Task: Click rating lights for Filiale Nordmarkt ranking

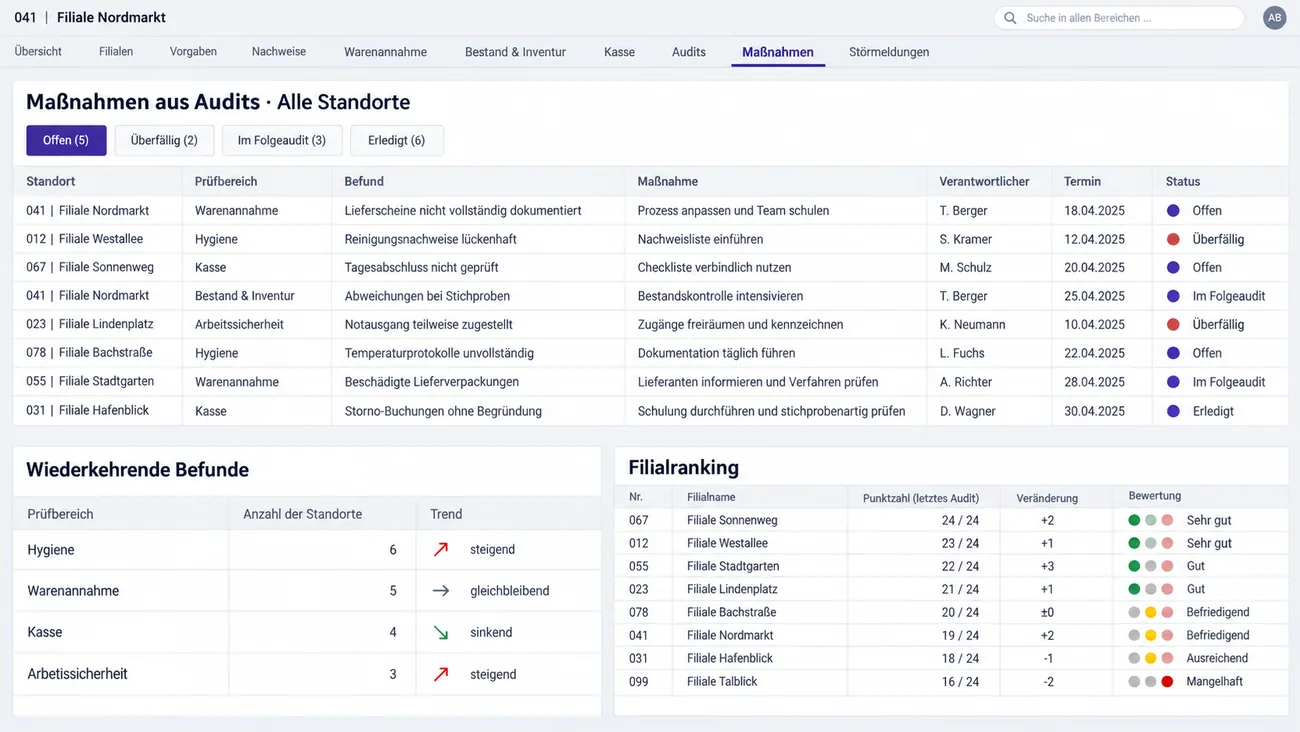Action: [x=1150, y=635]
